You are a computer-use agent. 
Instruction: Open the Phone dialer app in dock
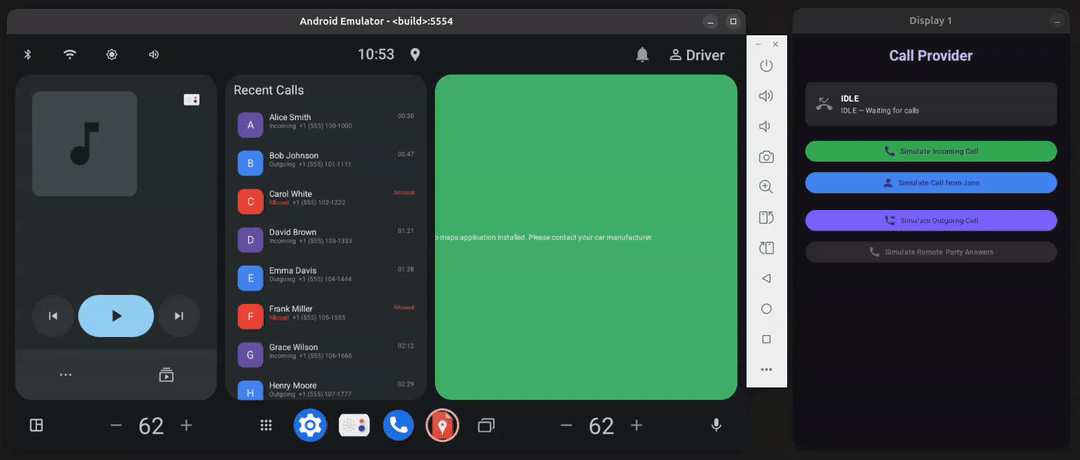[x=398, y=426]
